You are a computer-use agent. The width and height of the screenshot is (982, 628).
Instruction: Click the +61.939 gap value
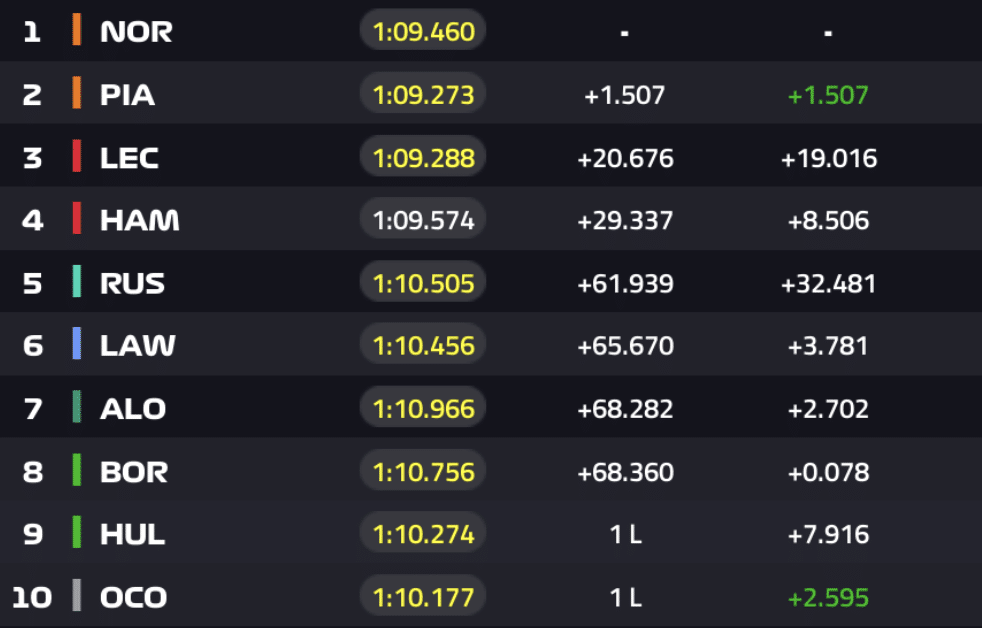click(625, 284)
